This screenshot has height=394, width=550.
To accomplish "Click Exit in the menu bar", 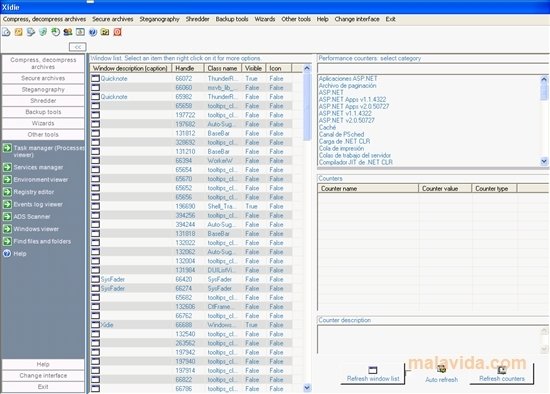I will (x=391, y=19).
